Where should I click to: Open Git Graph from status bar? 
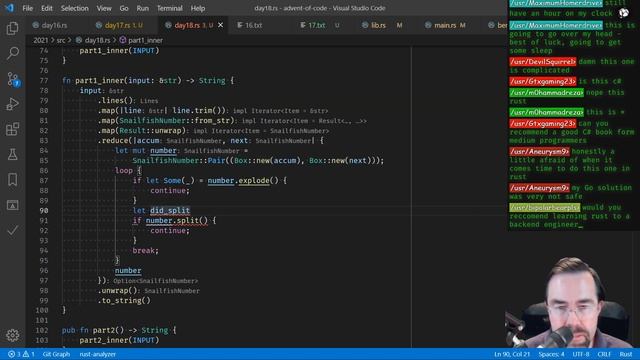[56, 354]
